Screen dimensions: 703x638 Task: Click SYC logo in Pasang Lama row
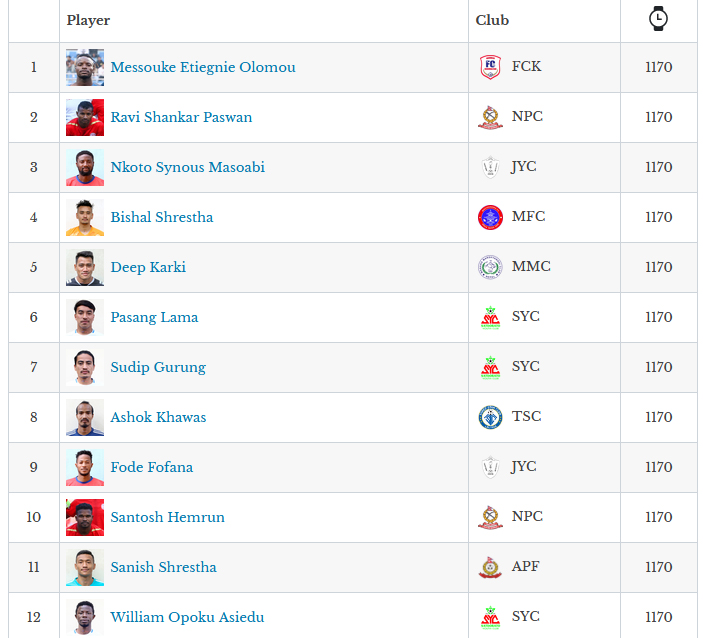[x=490, y=317]
